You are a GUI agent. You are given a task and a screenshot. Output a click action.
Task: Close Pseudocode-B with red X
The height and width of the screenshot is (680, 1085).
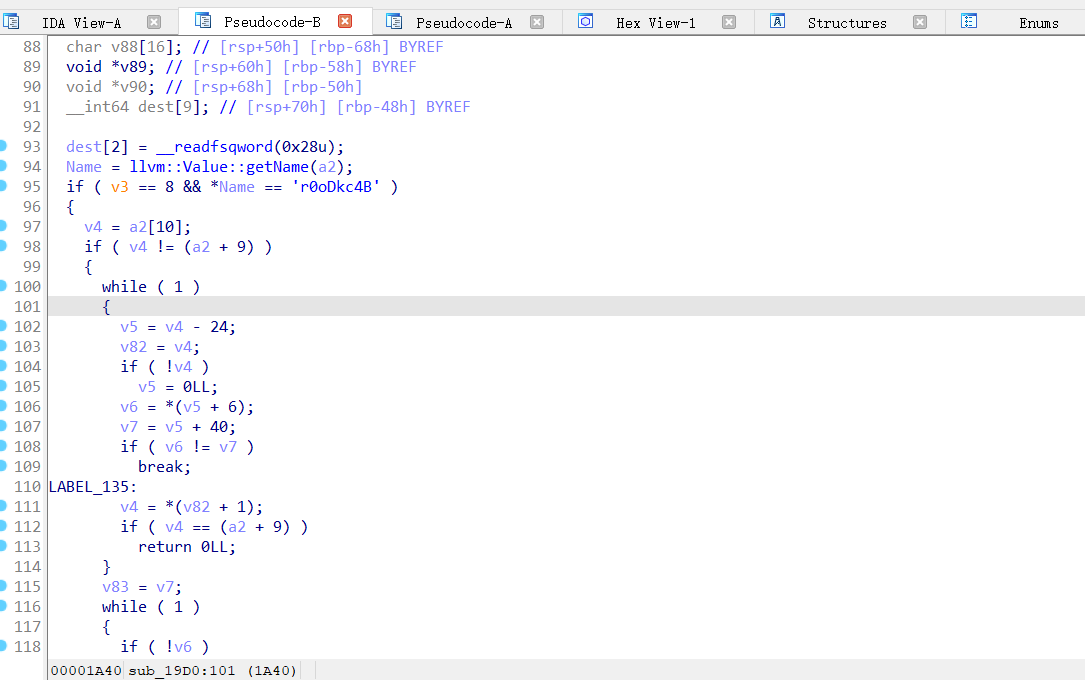point(345,21)
